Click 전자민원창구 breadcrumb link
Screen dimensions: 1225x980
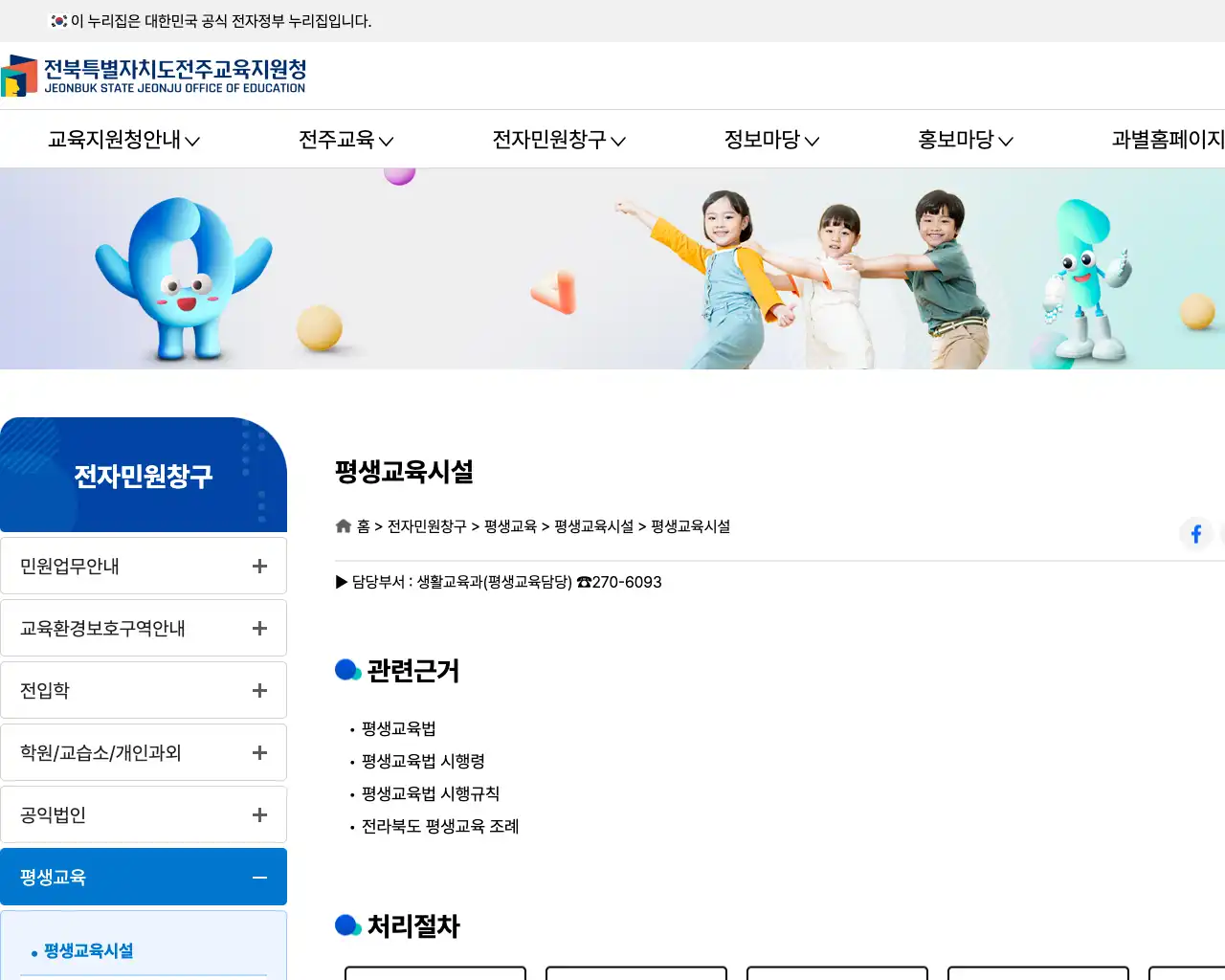(x=427, y=526)
